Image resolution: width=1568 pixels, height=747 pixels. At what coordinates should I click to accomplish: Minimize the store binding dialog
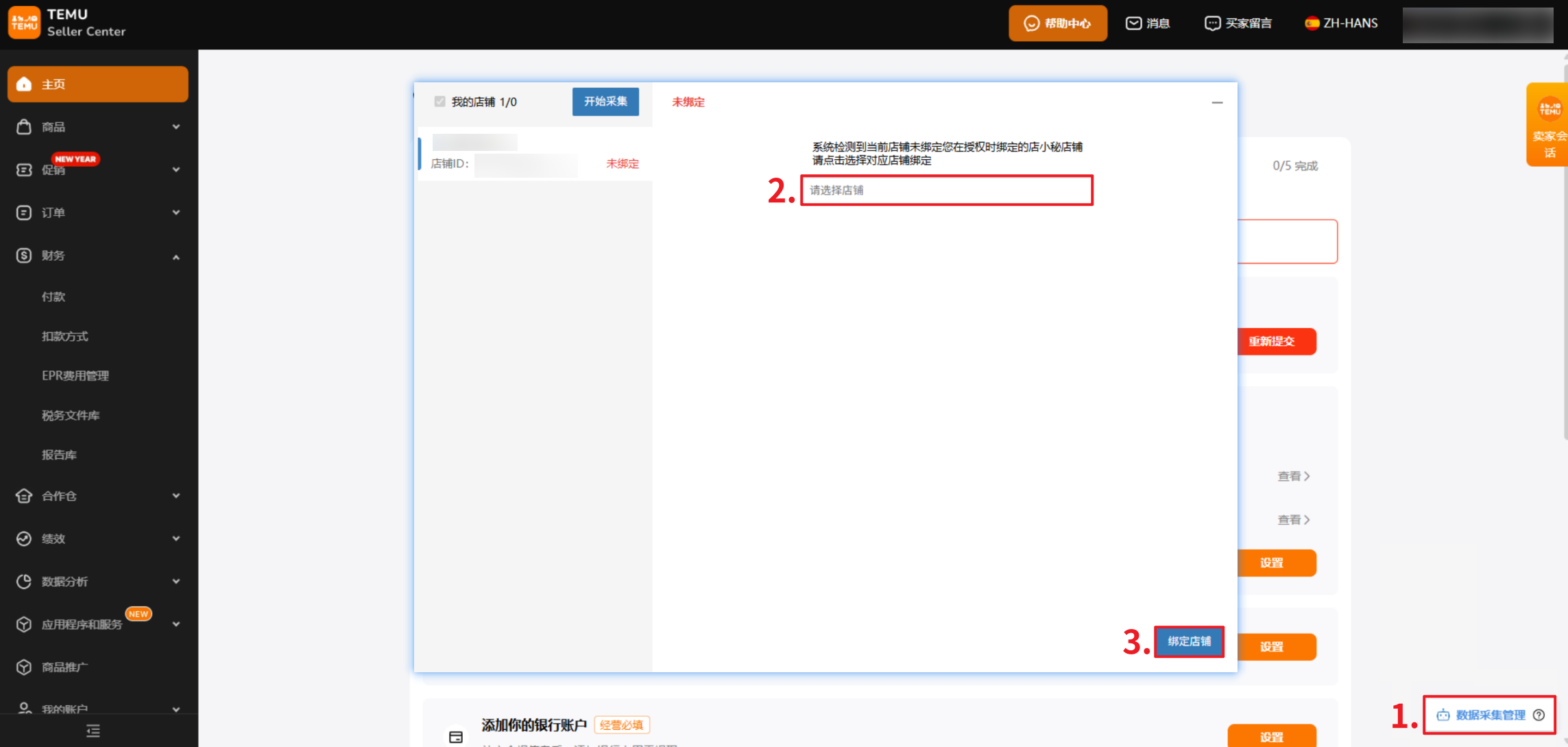(x=1217, y=102)
